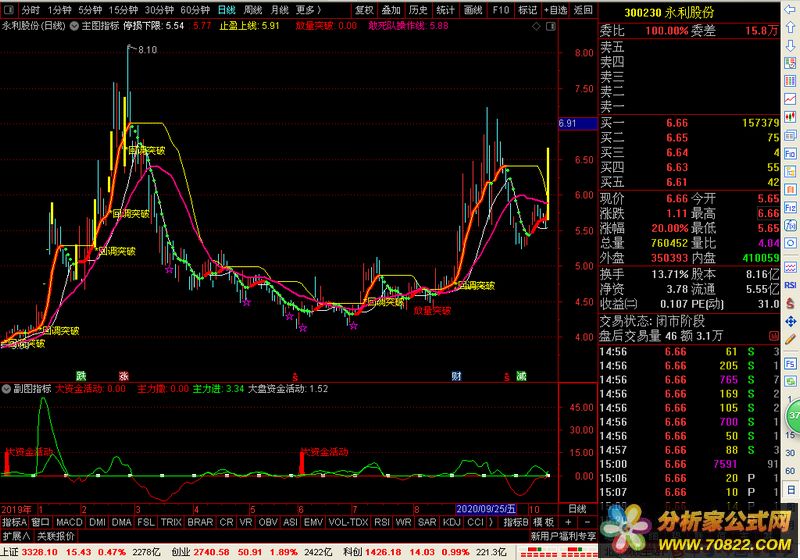800x560 pixels.
Task: Click the stacked windows icon in sidebar
Action: click(790, 135)
